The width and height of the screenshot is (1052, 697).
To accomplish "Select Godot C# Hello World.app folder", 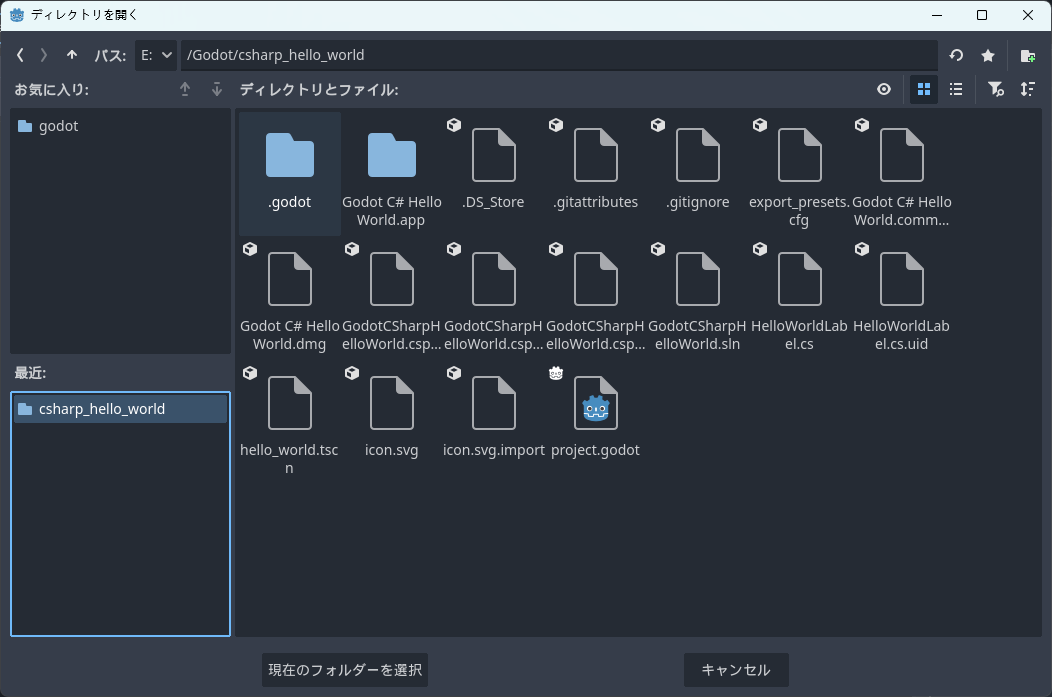I will tap(392, 173).
